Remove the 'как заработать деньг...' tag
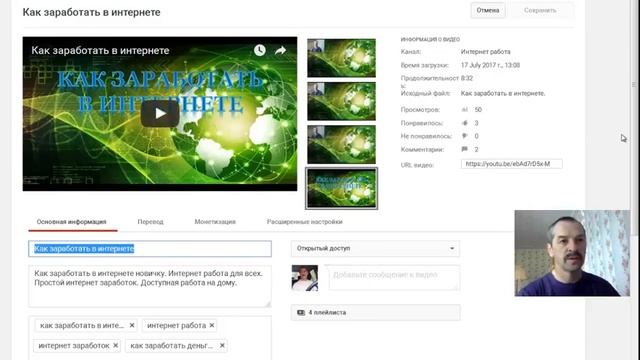Image resolution: width=640 pixels, height=360 pixels. pos(222,345)
